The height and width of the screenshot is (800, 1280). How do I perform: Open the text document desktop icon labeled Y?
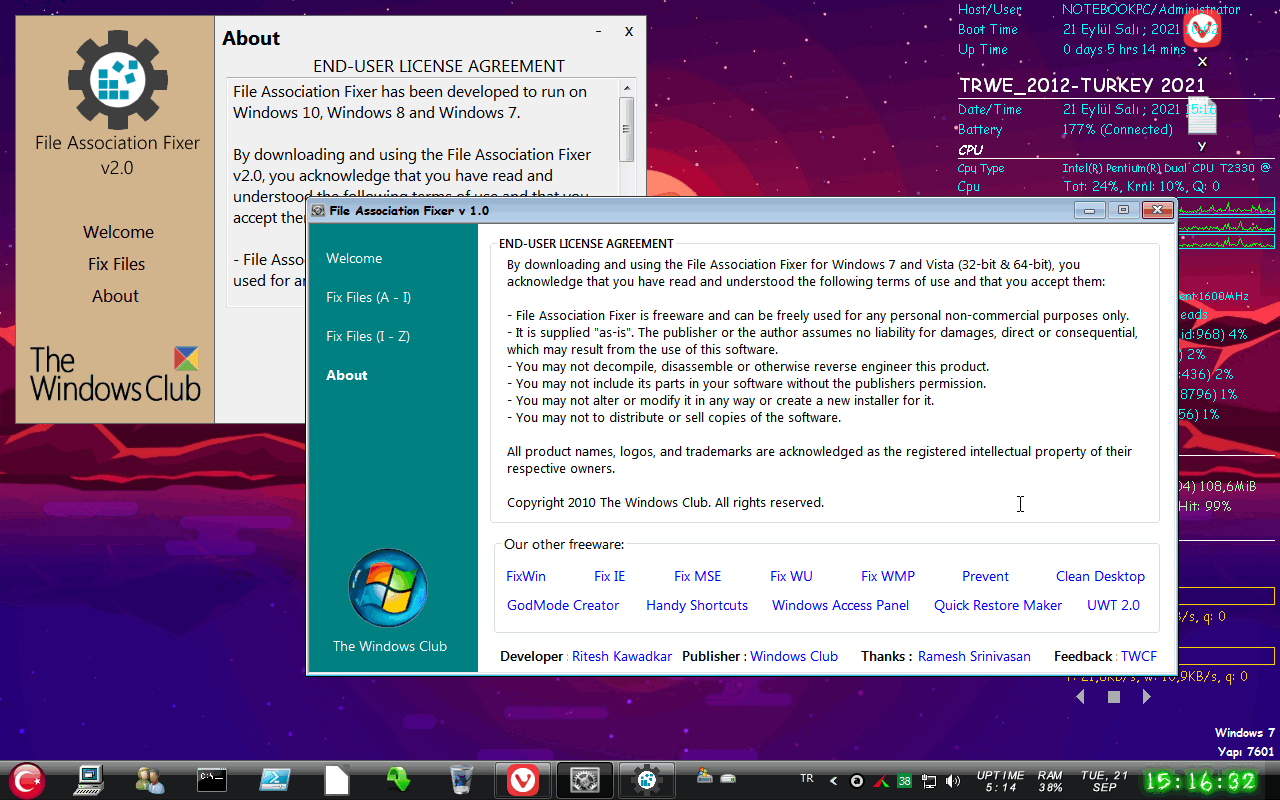tap(1202, 117)
